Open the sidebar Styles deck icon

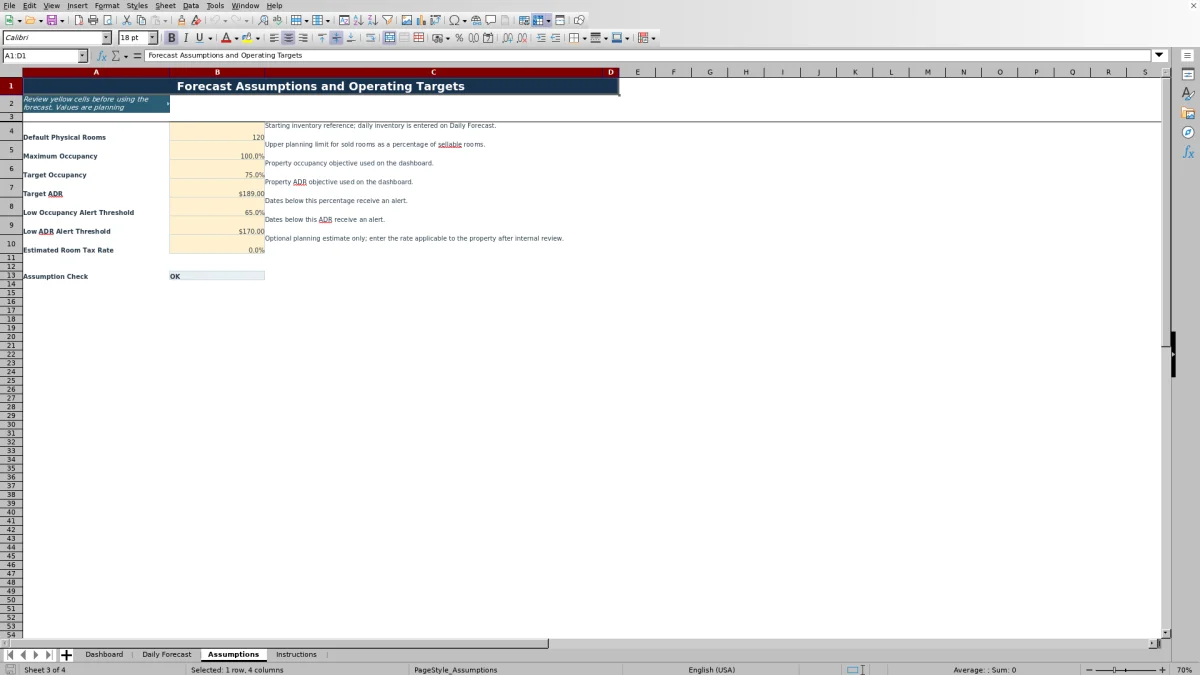click(x=1188, y=94)
